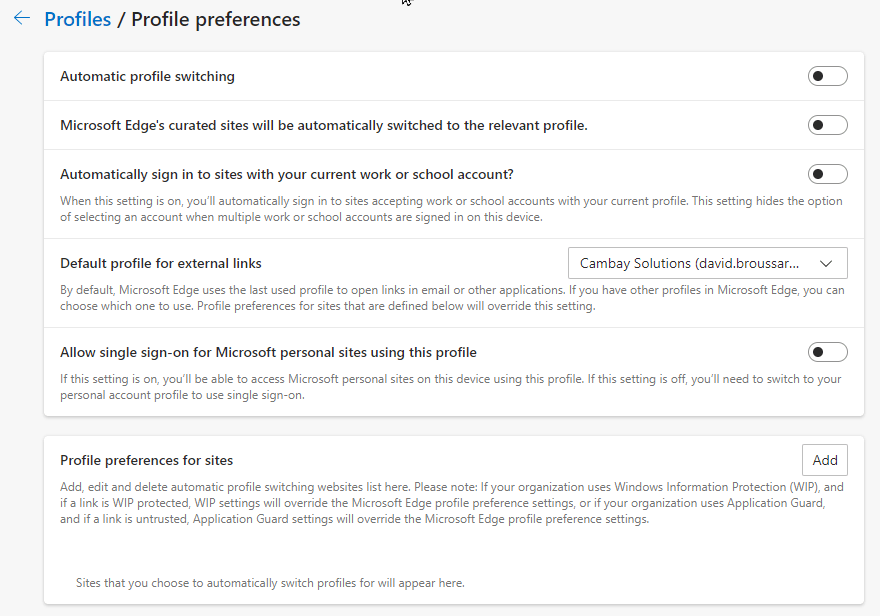
Task: Open the Profiles breadcrumb link
Action: pyautogui.click(x=78, y=19)
